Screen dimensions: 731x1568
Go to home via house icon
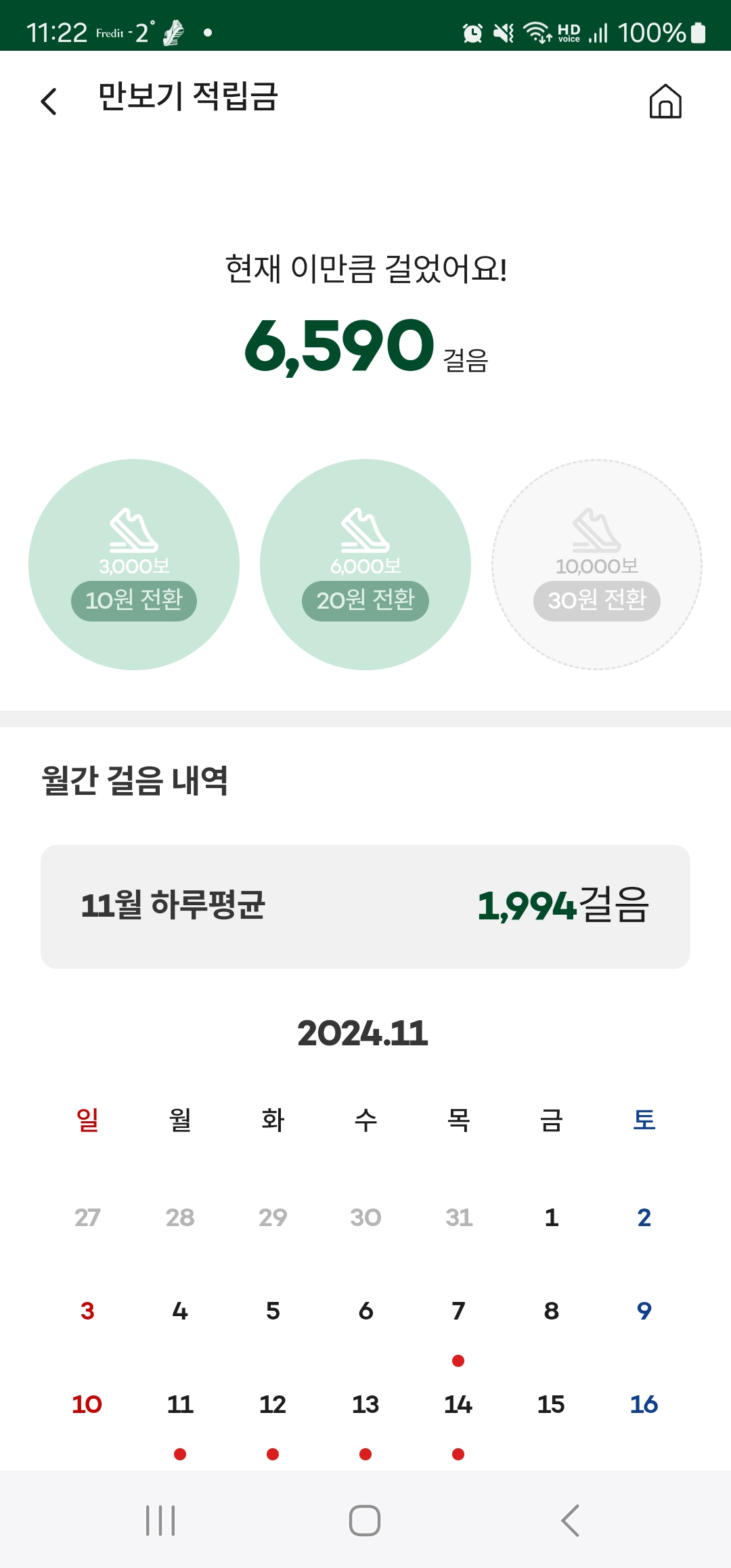coord(665,102)
